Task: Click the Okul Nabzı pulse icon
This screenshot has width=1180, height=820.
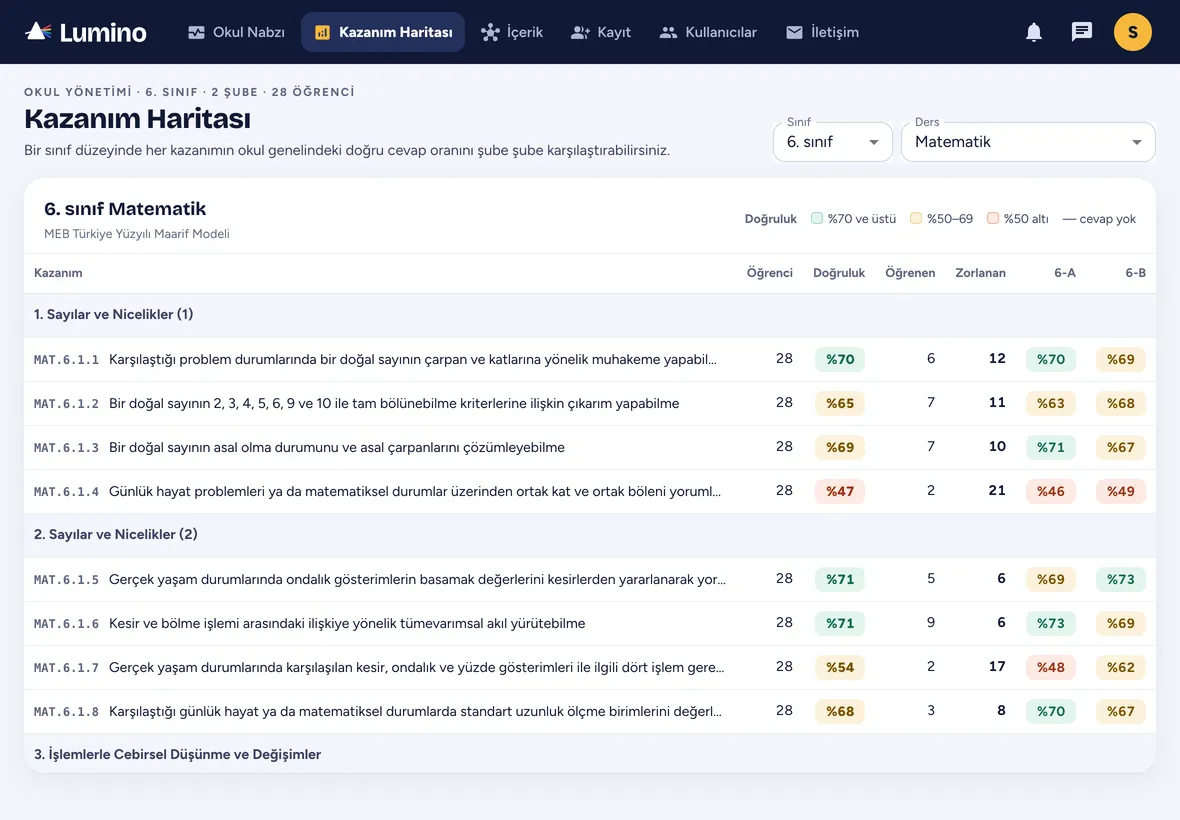Action: pos(196,32)
